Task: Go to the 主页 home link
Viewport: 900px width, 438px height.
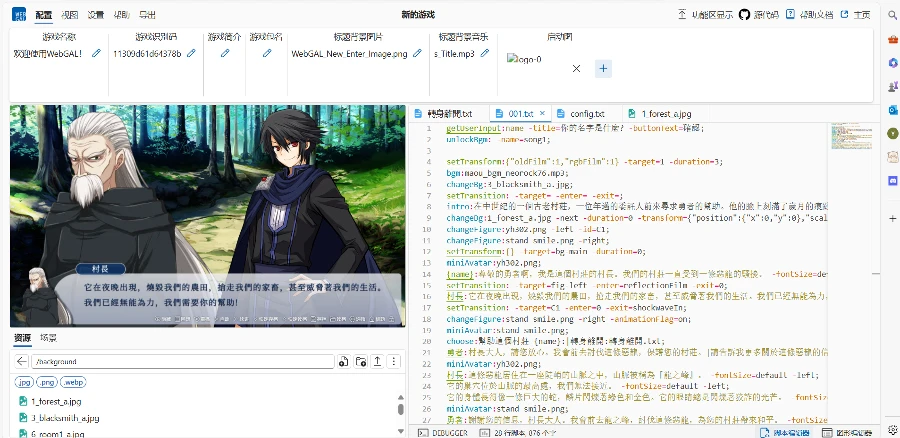Action: 855,15
